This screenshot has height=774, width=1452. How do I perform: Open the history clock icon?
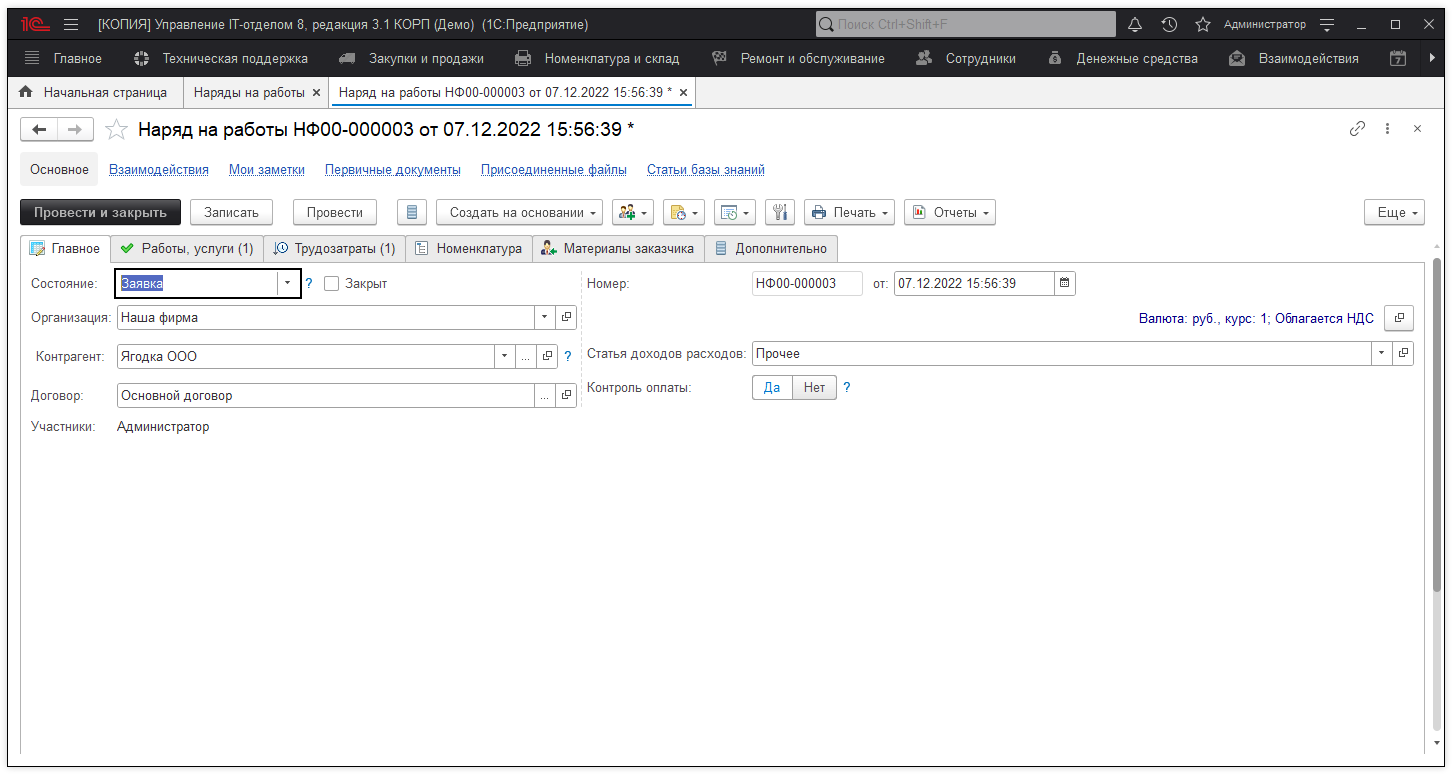(1169, 24)
